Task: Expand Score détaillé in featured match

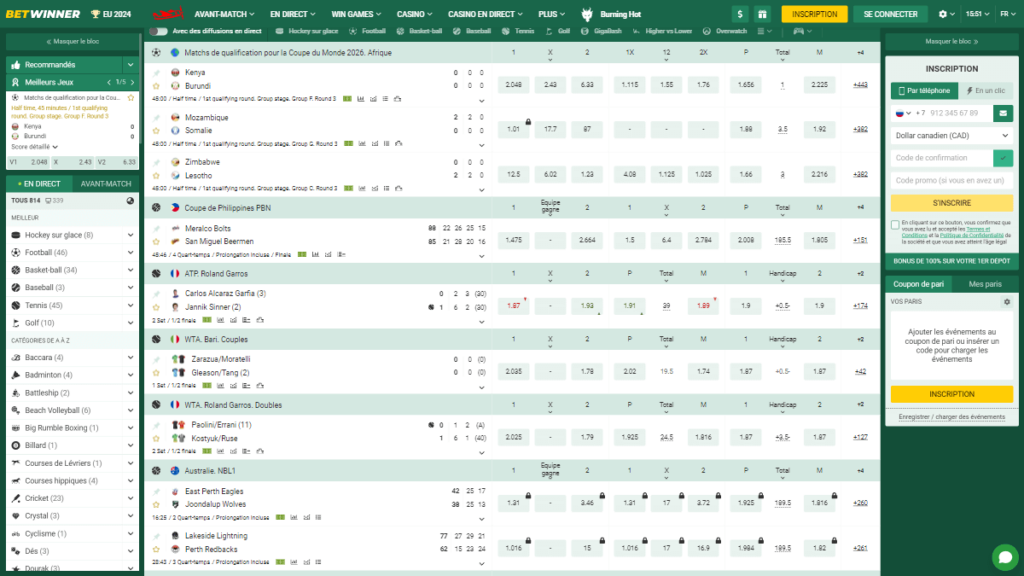Action: tap(34, 147)
